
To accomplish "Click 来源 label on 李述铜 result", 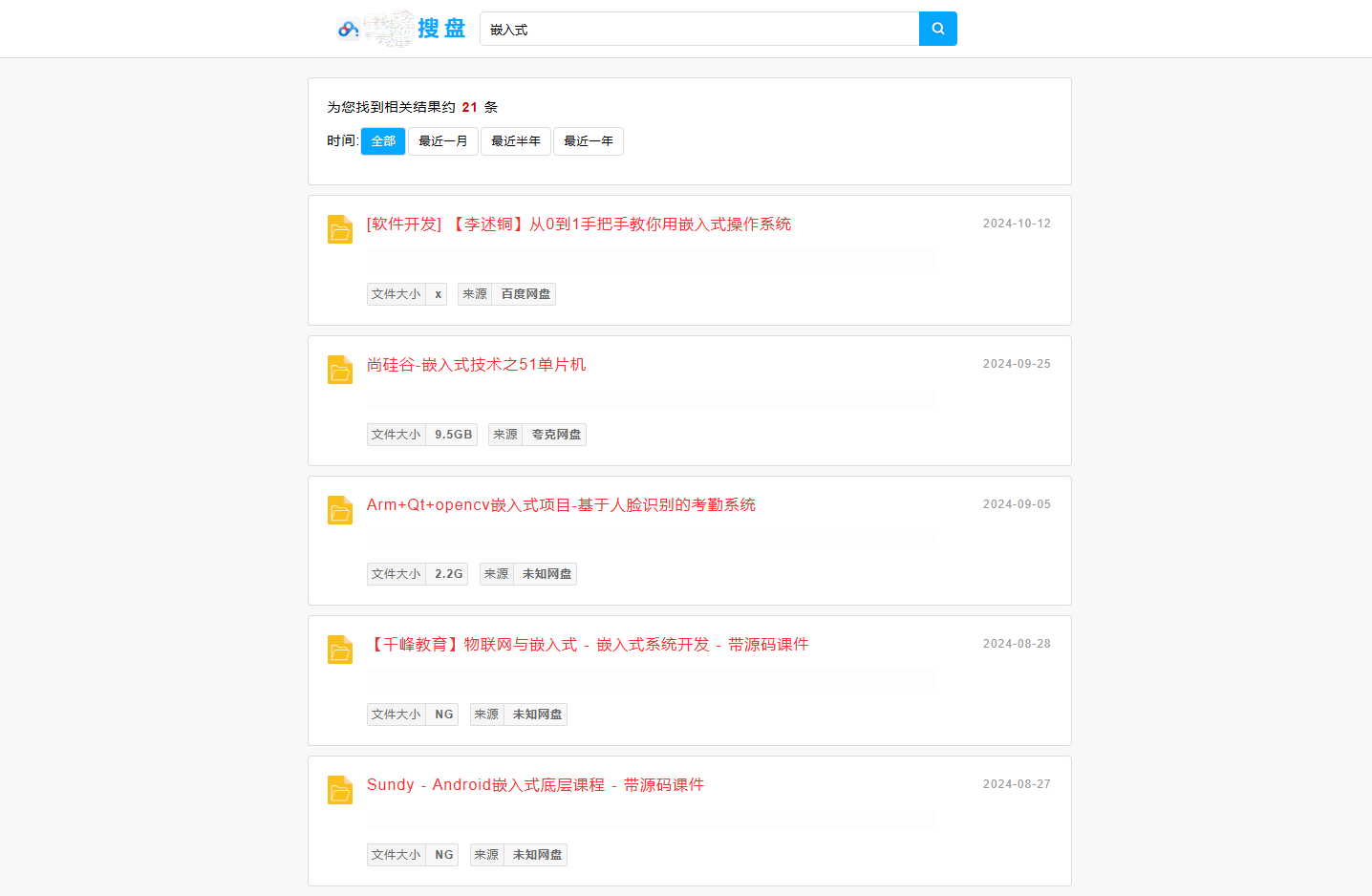I will [475, 294].
